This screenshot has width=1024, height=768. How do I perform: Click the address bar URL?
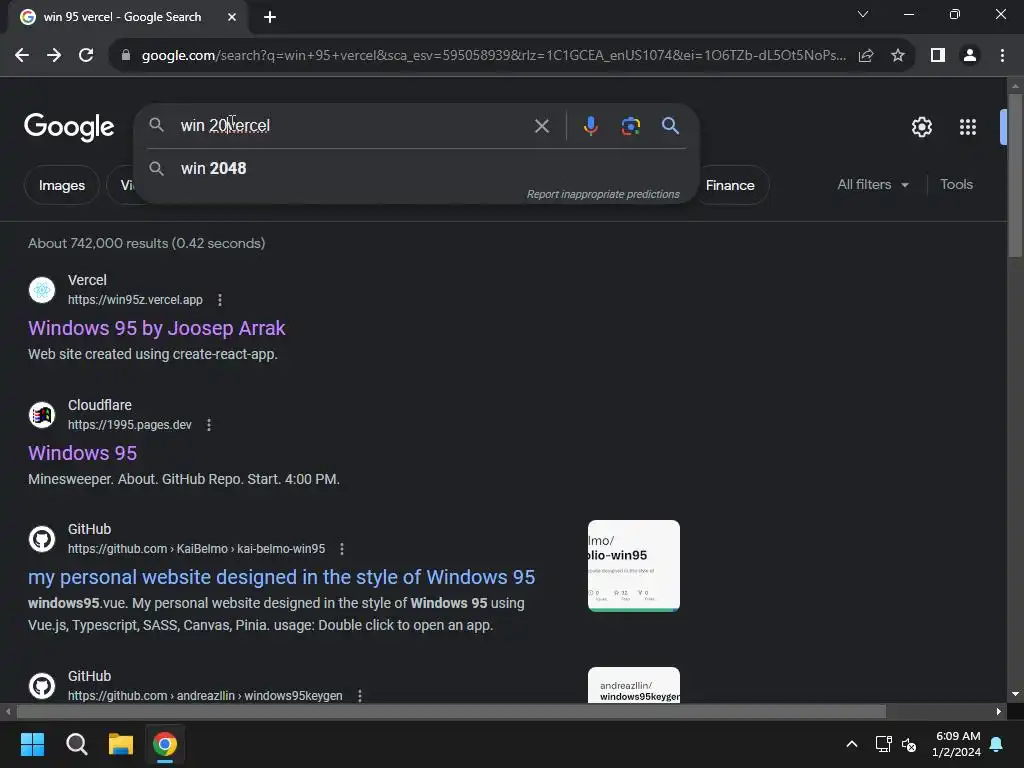click(493, 56)
